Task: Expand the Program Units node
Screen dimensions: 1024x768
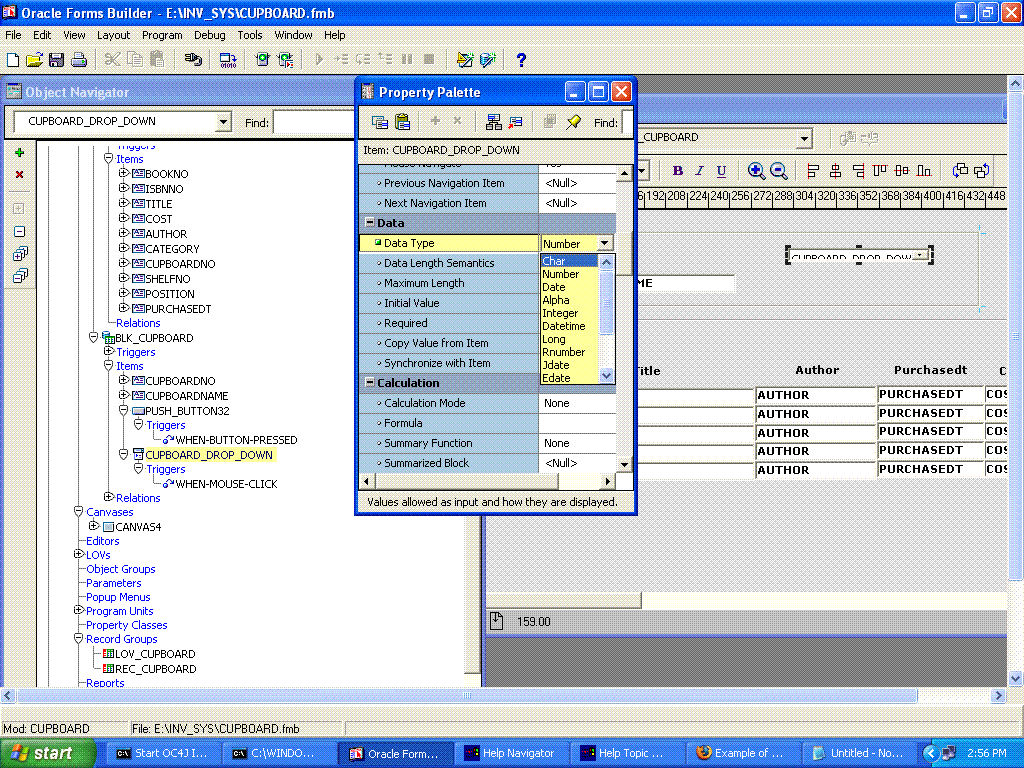Action: point(78,610)
